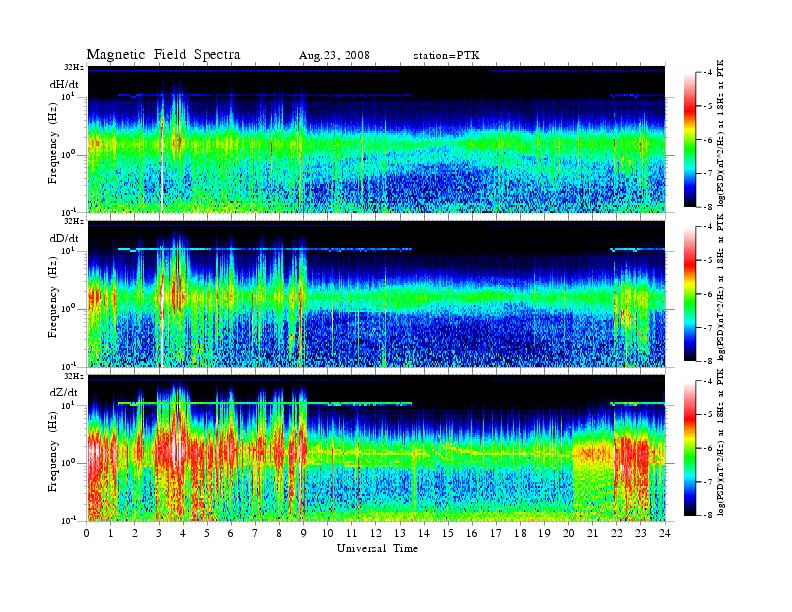Click the "0" hour tick on Universal Time axis

point(87,533)
